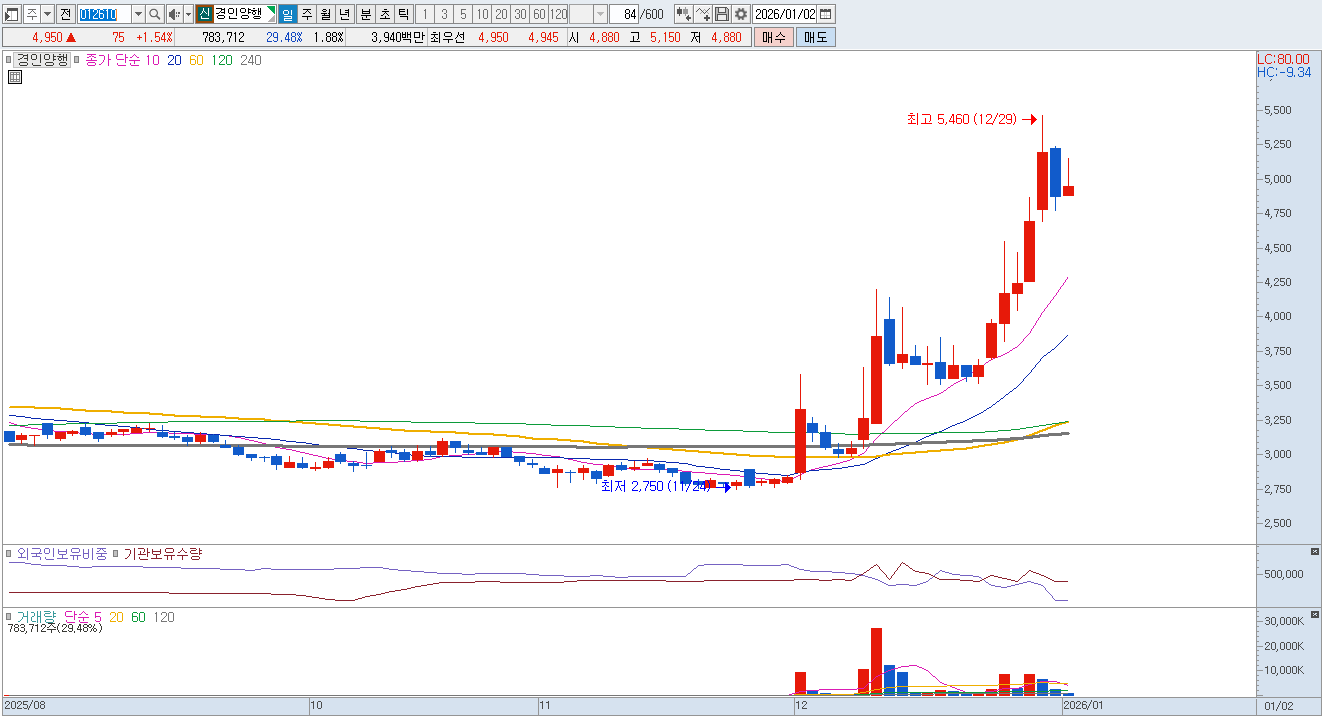The width and height of the screenshot is (1322, 716).
Task: Toggle the 외국인보유비중 indicator marker
Action: 10,554
